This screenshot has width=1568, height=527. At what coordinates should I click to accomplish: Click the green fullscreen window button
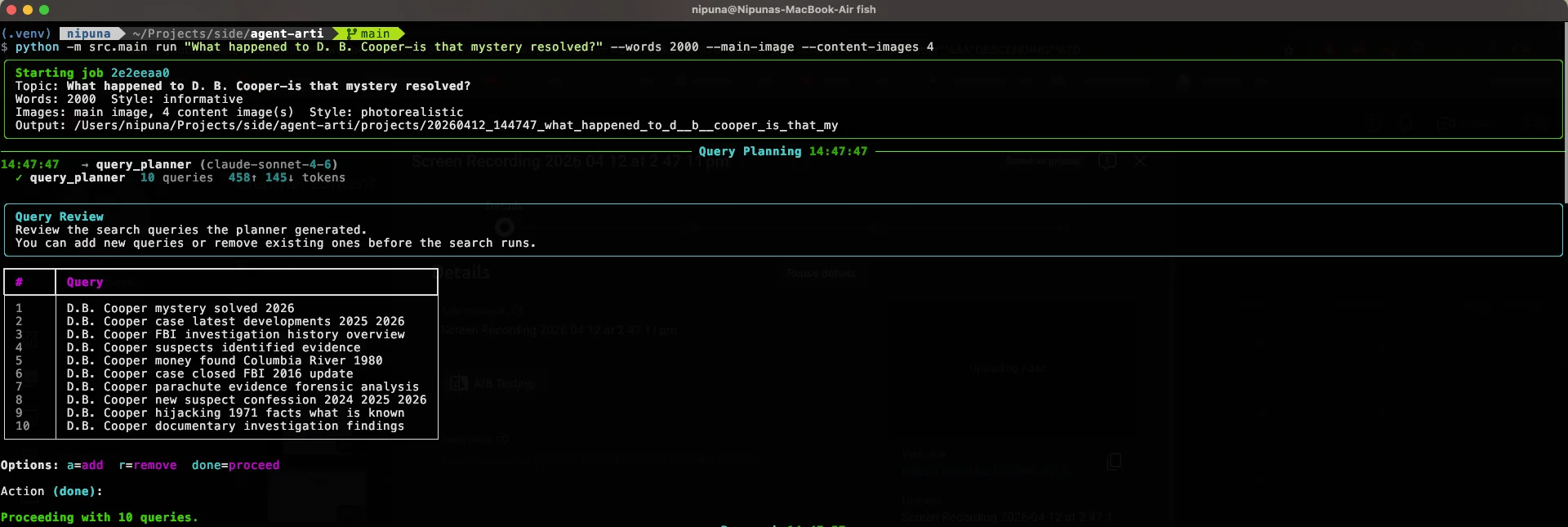[44, 10]
